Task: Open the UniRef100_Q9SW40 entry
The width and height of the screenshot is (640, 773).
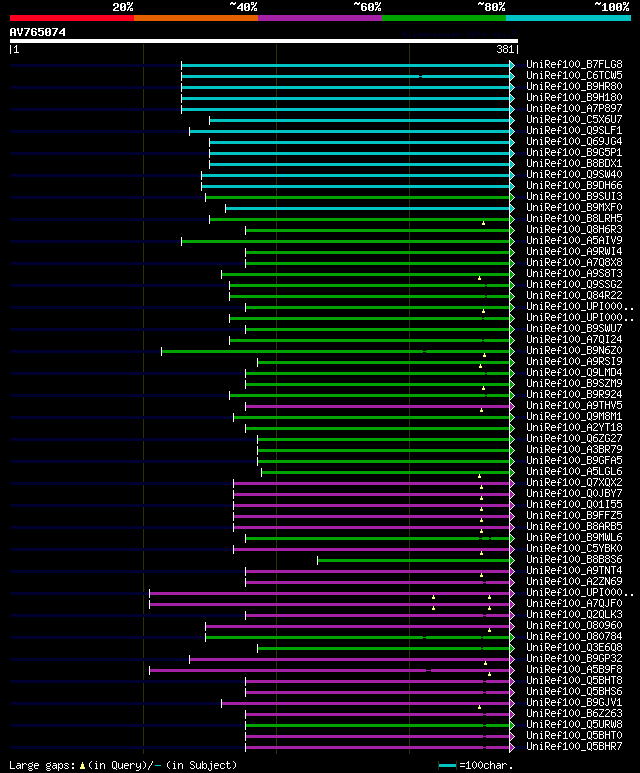Action: coord(574,175)
